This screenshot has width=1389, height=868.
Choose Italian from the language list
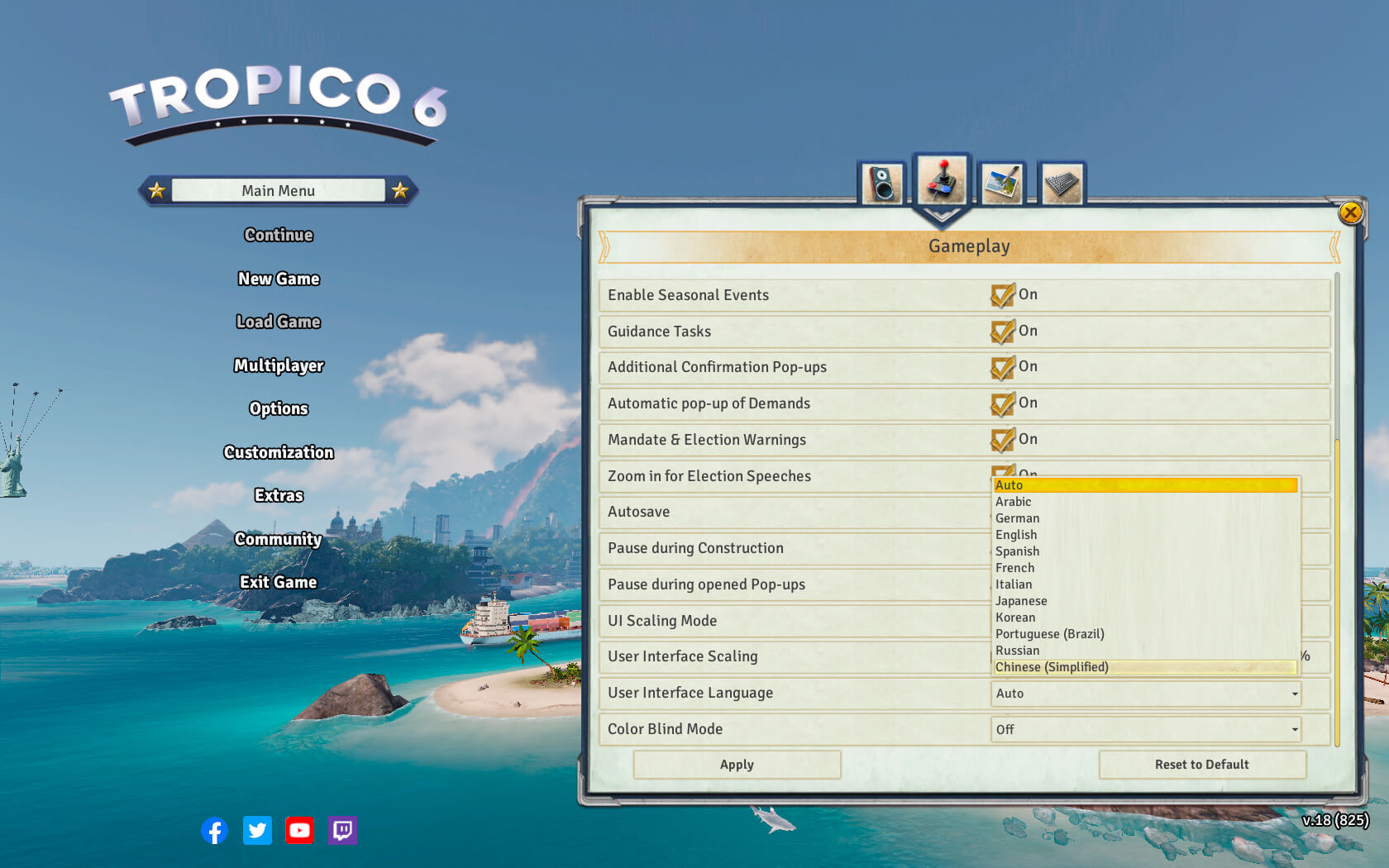[1145, 584]
